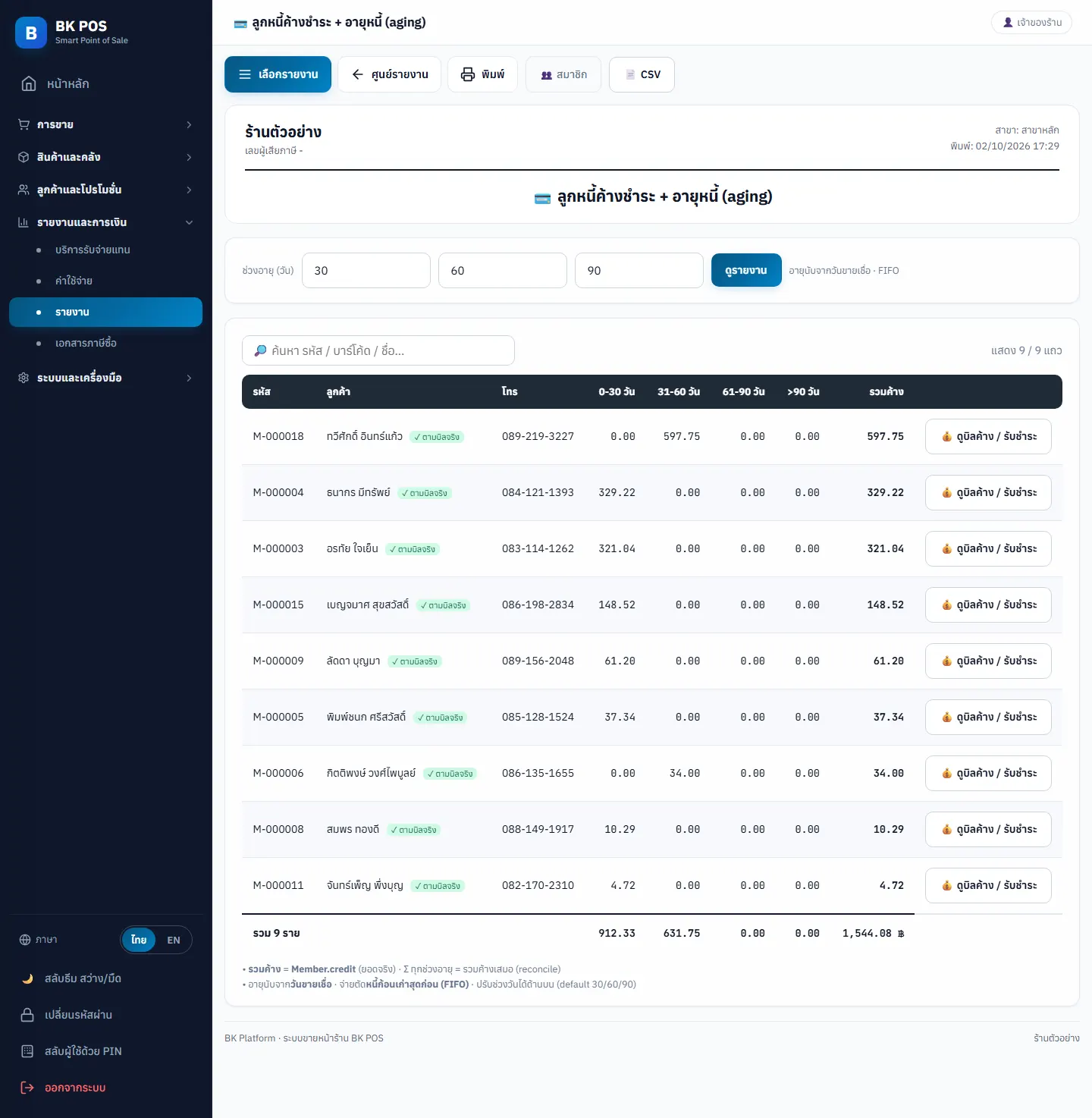Open เอกสารภาษีซื้อ submenu item
1092x1118 pixels.
(x=105, y=343)
